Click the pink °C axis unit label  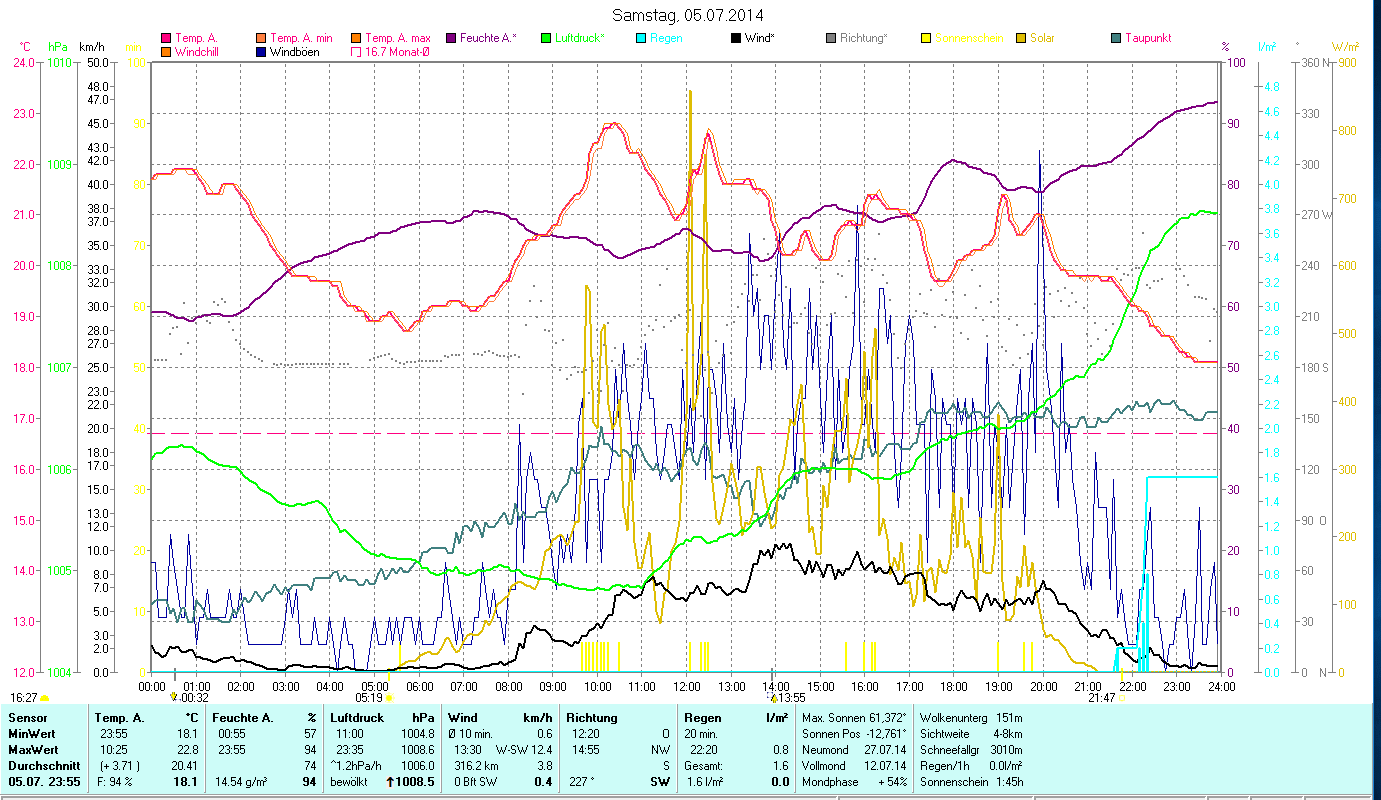coord(24,47)
